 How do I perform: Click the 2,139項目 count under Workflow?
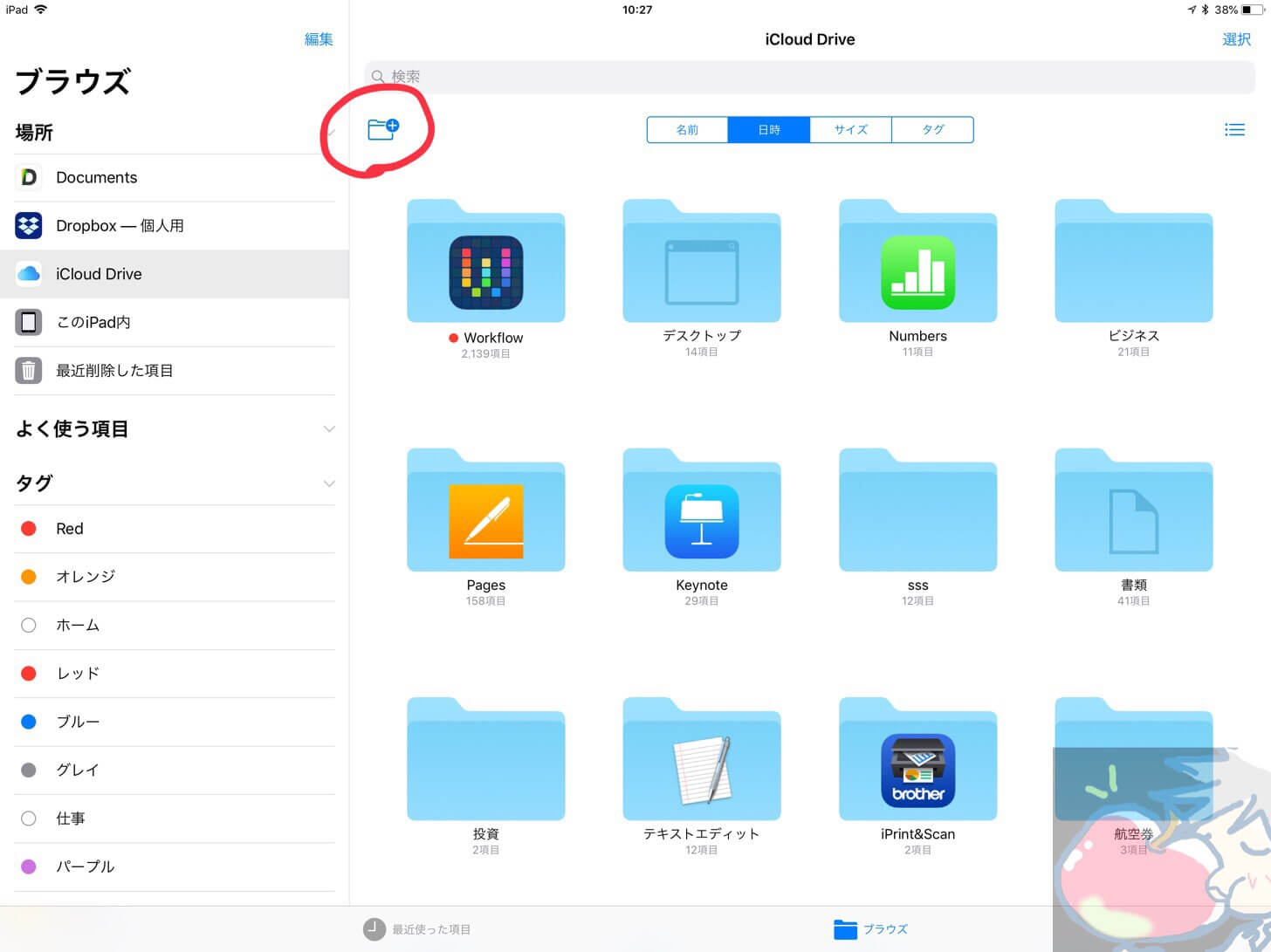coord(486,354)
